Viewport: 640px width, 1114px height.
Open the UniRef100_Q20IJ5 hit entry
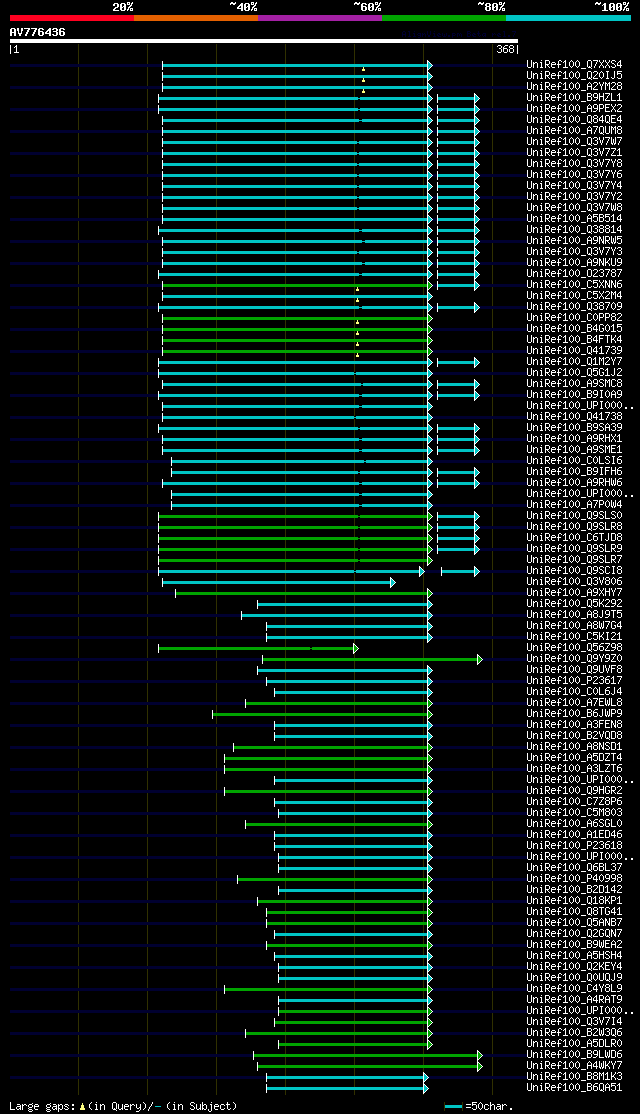[x=574, y=75]
